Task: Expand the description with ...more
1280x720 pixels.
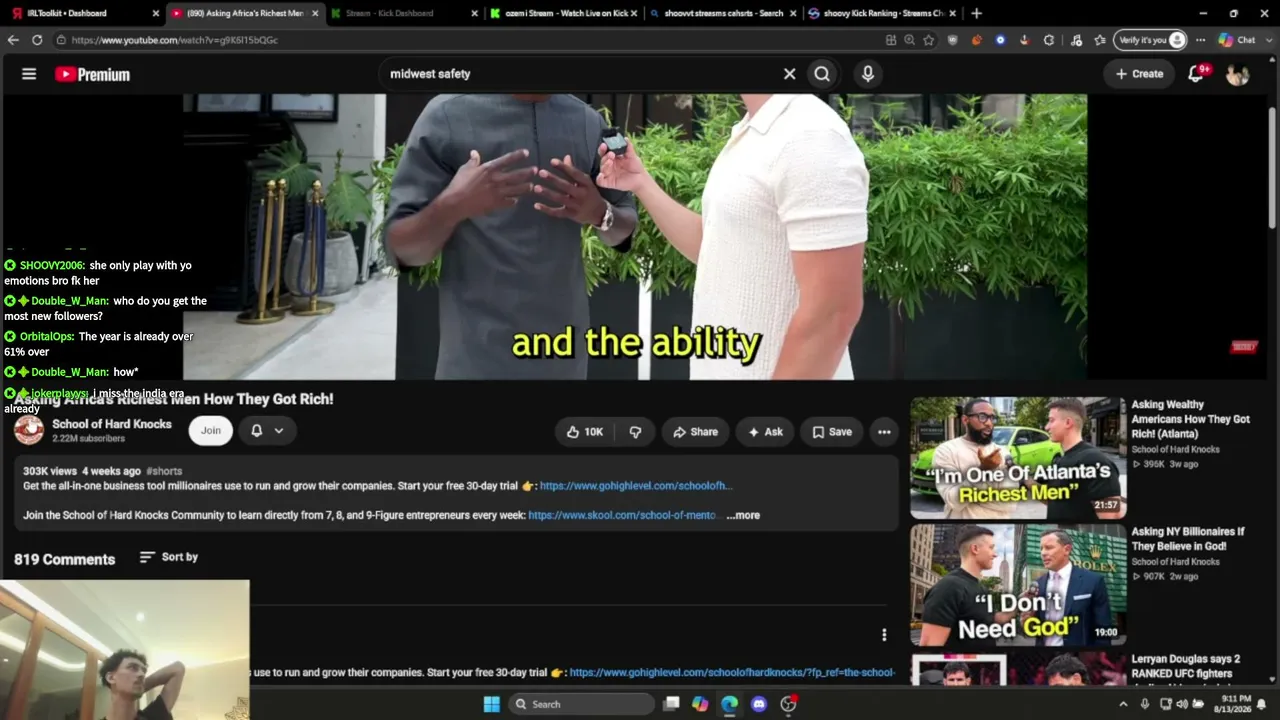Action: pyautogui.click(x=743, y=515)
